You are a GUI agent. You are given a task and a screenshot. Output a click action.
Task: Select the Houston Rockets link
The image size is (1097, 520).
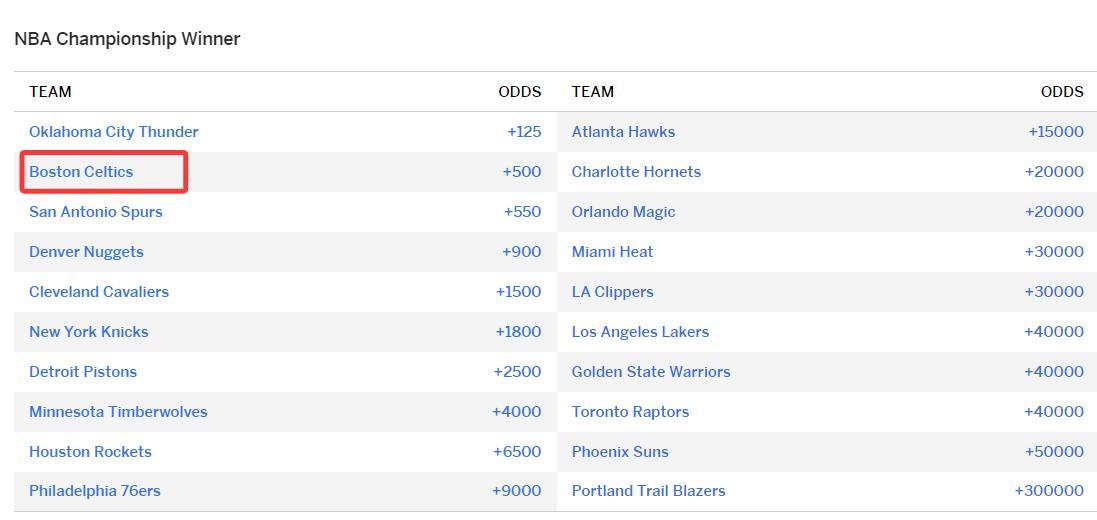pyautogui.click(x=90, y=452)
